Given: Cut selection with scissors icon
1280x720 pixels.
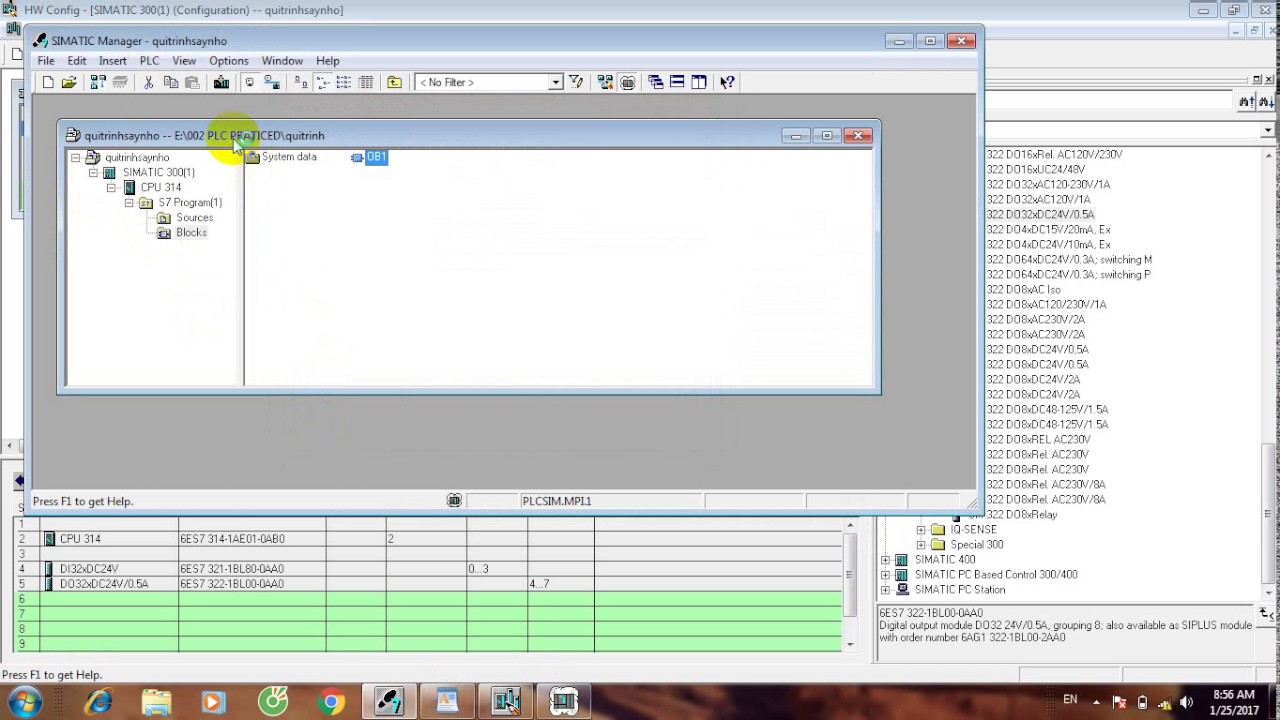Looking at the screenshot, I should tap(148, 82).
